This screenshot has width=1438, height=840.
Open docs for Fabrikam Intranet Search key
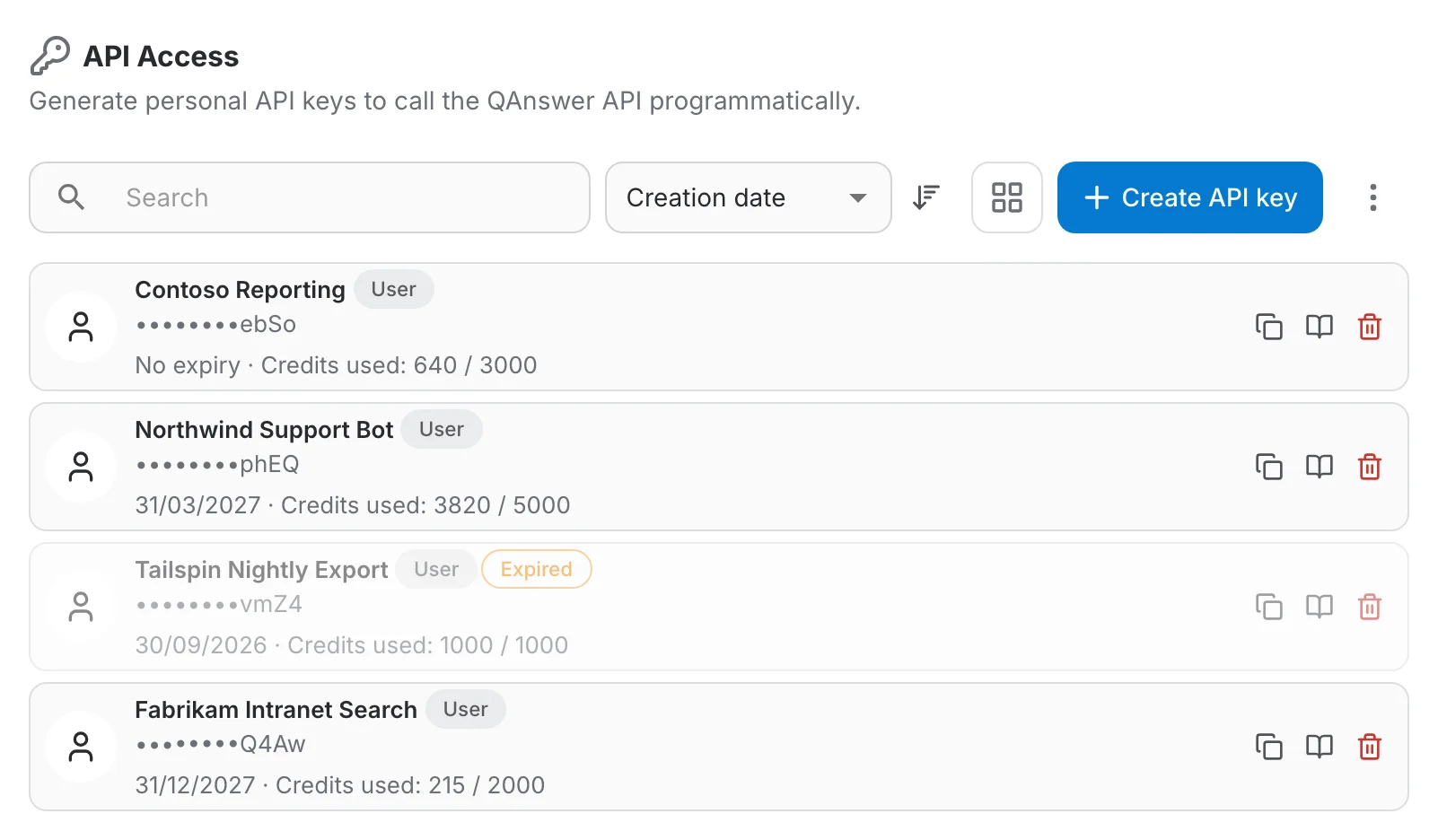click(1319, 747)
